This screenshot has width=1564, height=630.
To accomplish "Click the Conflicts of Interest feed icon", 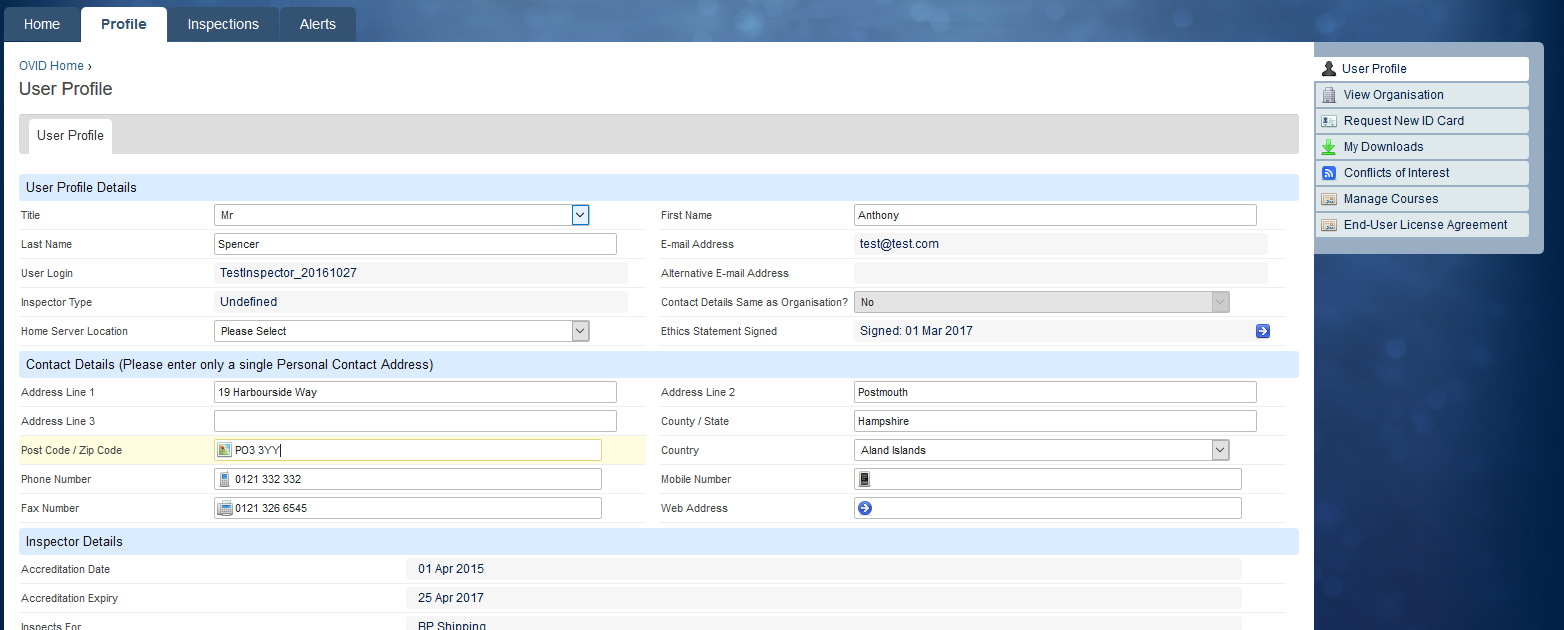I will [1329, 173].
